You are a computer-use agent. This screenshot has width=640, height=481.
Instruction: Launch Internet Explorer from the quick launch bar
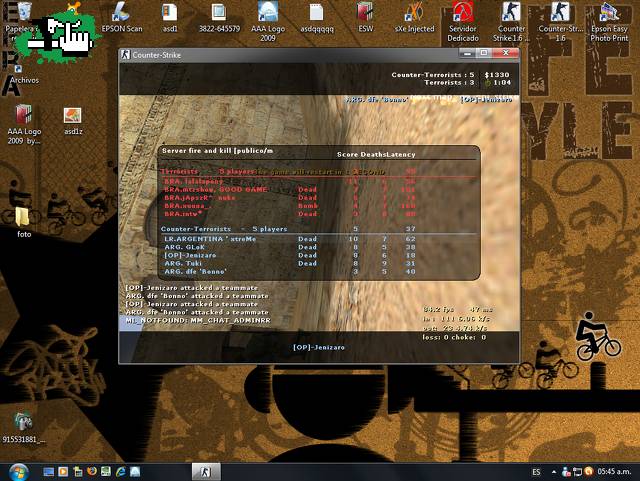[121, 472]
